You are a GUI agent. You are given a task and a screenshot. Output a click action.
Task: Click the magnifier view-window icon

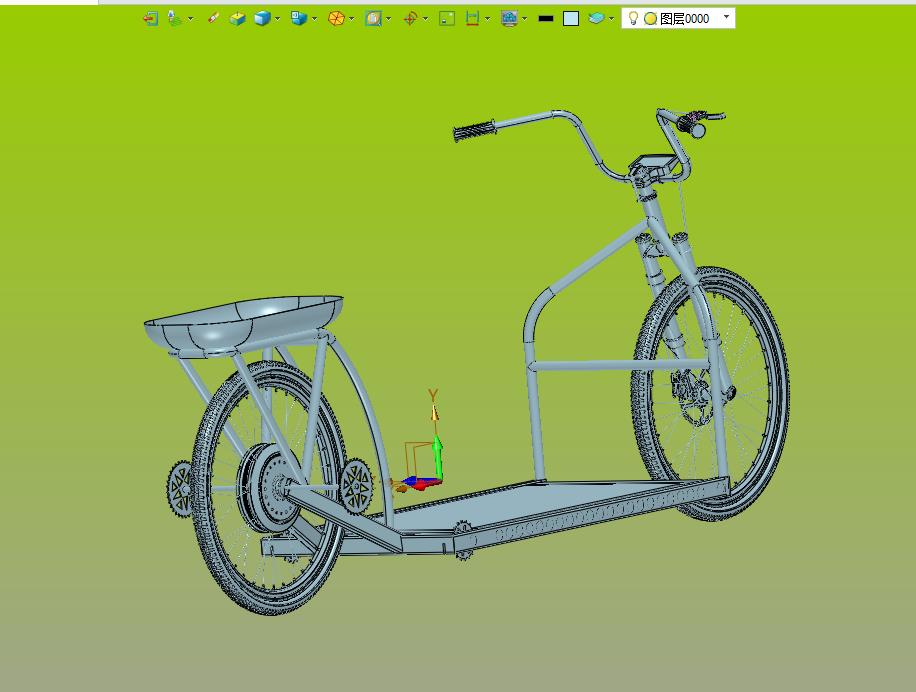[x=373, y=18]
